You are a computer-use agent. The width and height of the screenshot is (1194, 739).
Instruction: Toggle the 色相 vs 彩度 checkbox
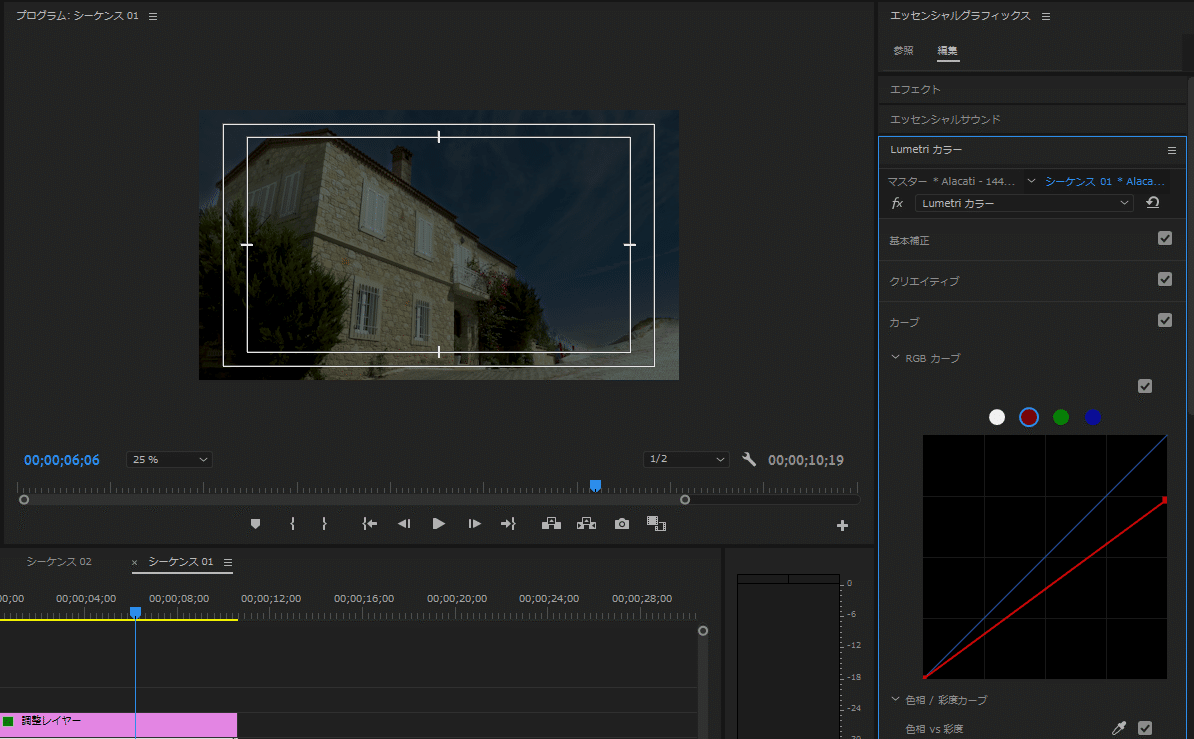(x=1145, y=728)
